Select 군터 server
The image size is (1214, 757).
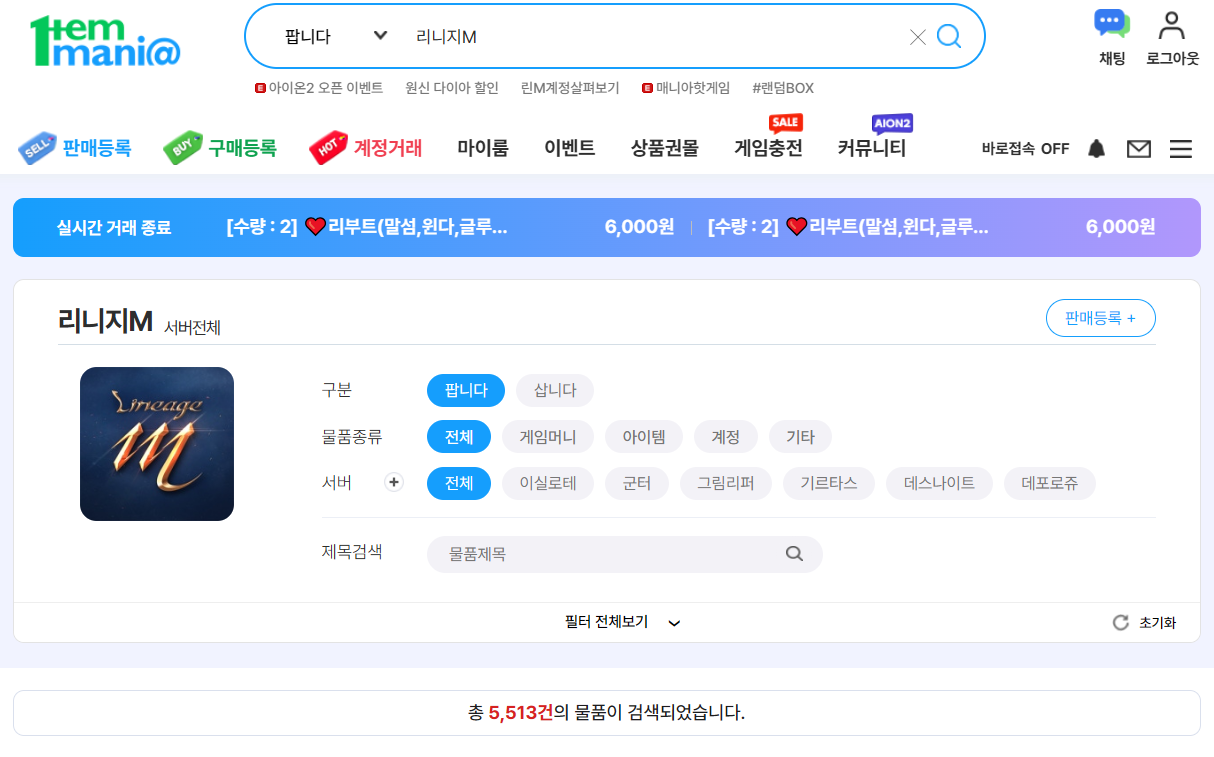click(637, 483)
